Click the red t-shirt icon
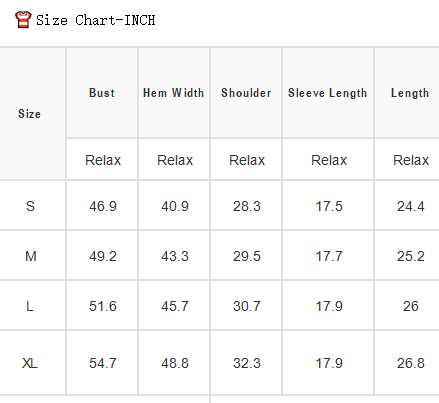 tap(23, 19)
